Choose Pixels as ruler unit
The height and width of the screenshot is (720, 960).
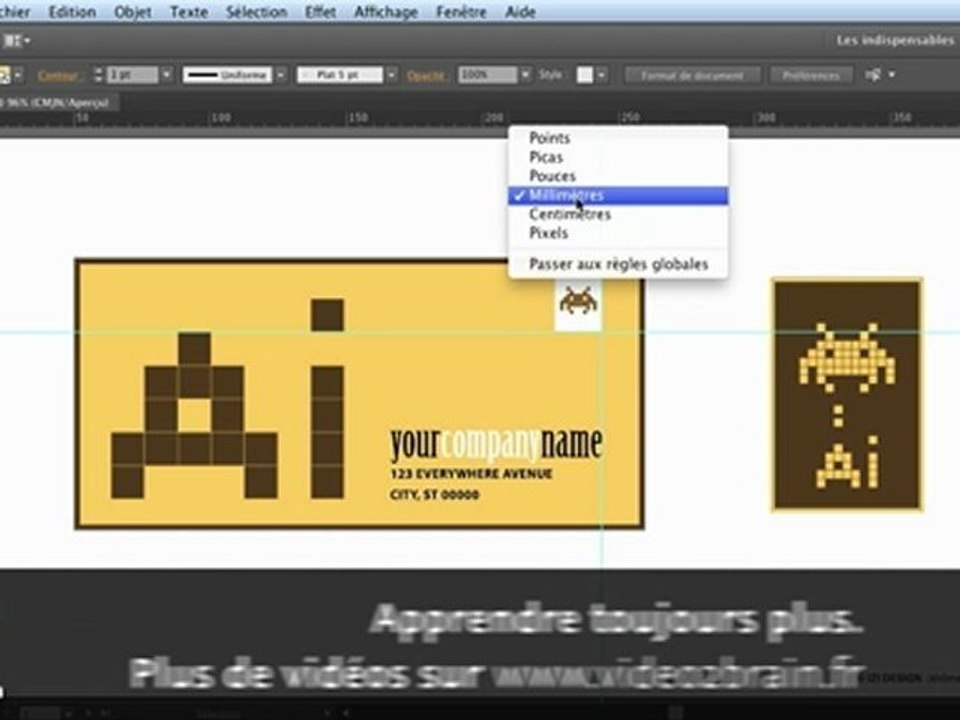pyautogui.click(x=618, y=233)
